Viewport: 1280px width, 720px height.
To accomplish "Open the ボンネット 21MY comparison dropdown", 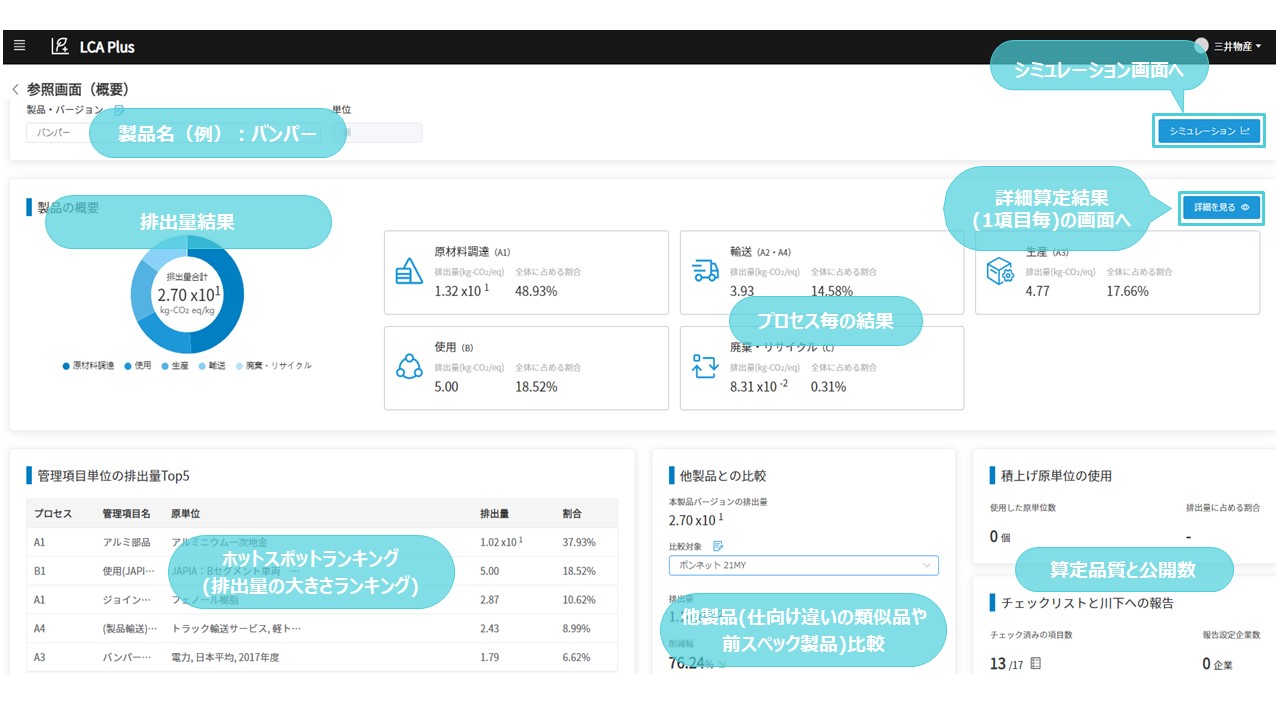I will point(800,565).
